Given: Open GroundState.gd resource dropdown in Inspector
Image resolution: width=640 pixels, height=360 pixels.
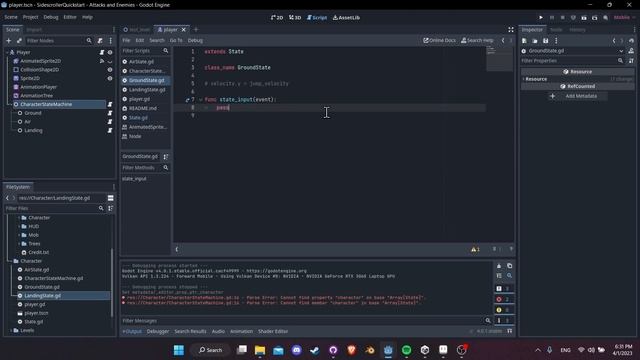Looking at the screenshot, I should coord(621,51).
